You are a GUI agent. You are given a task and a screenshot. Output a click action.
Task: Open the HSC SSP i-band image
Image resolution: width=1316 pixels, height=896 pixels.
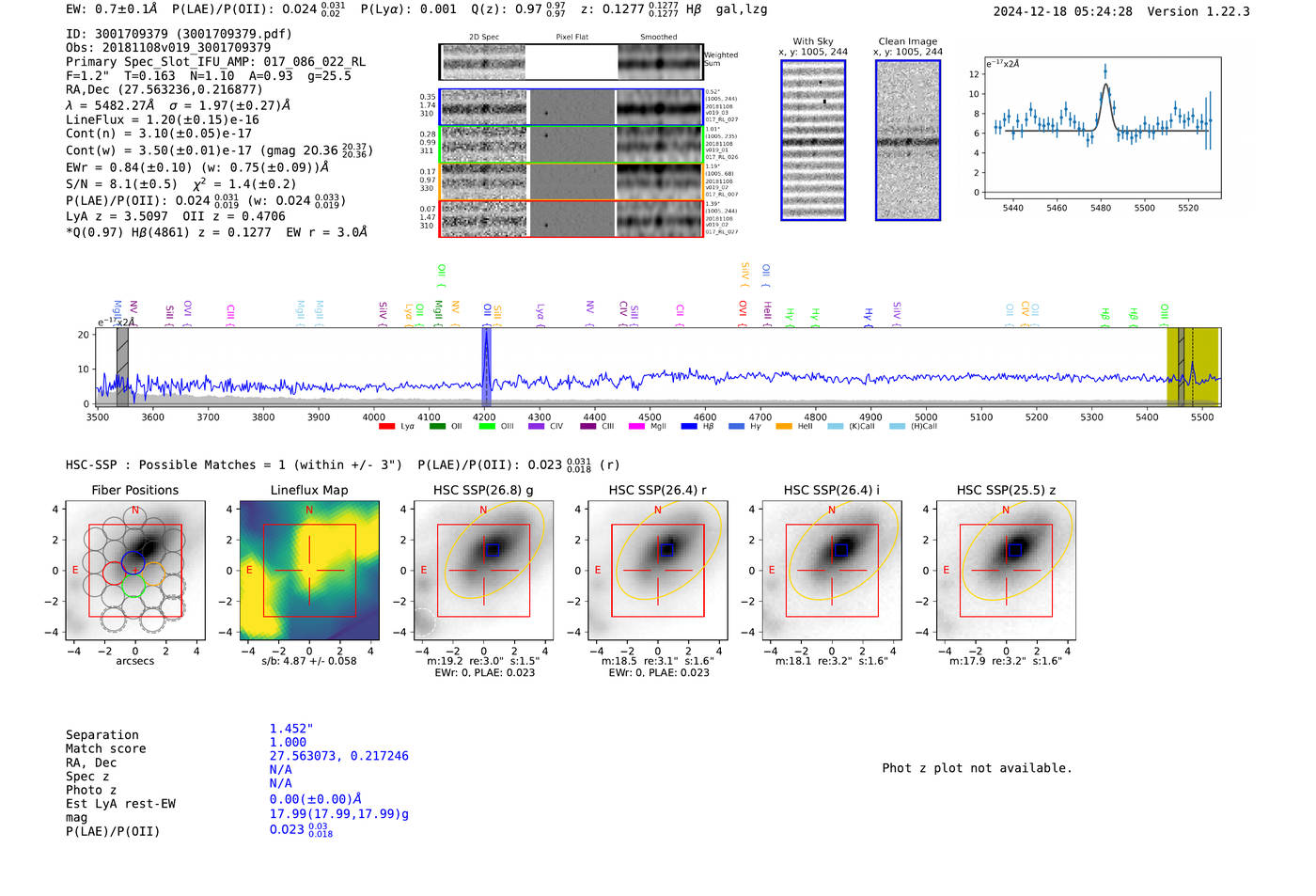[832, 571]
